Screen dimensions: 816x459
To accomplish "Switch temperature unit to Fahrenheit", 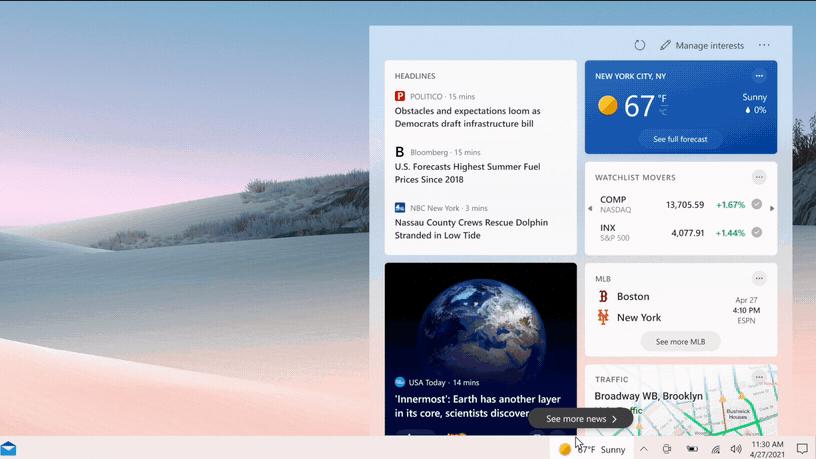I will point(662,98).
